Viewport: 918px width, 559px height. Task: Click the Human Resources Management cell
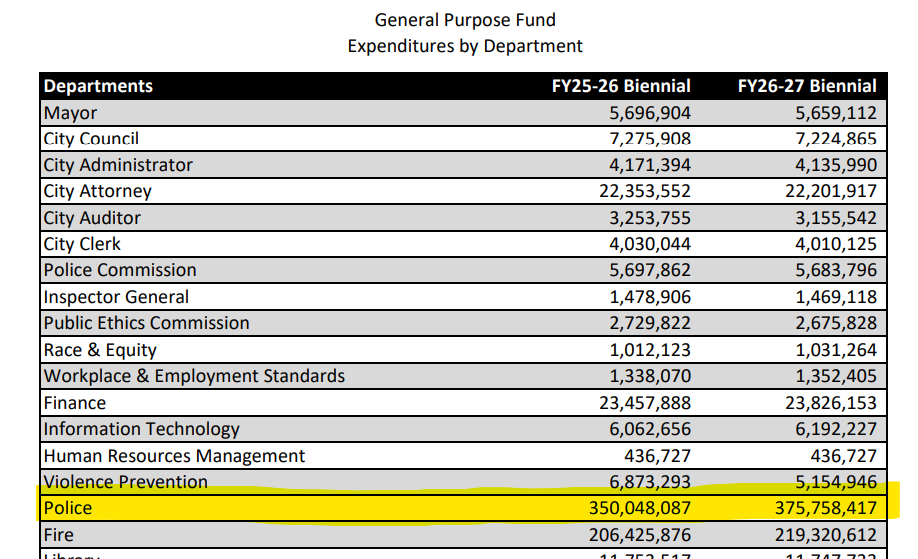click(174, 456)
